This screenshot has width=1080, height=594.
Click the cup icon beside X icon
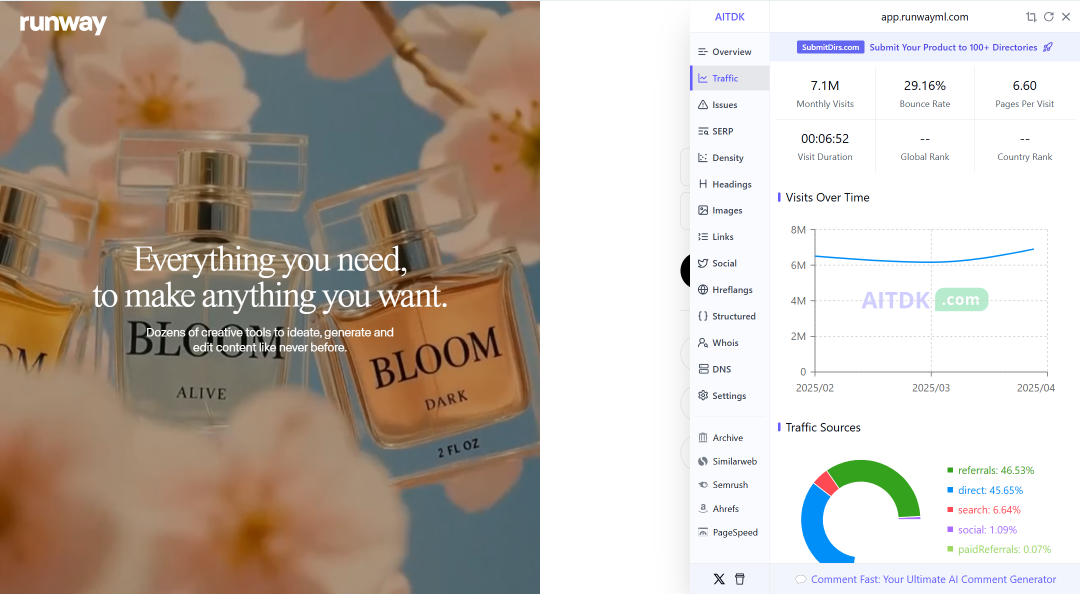pyautogui.click(x=740, y=579)
